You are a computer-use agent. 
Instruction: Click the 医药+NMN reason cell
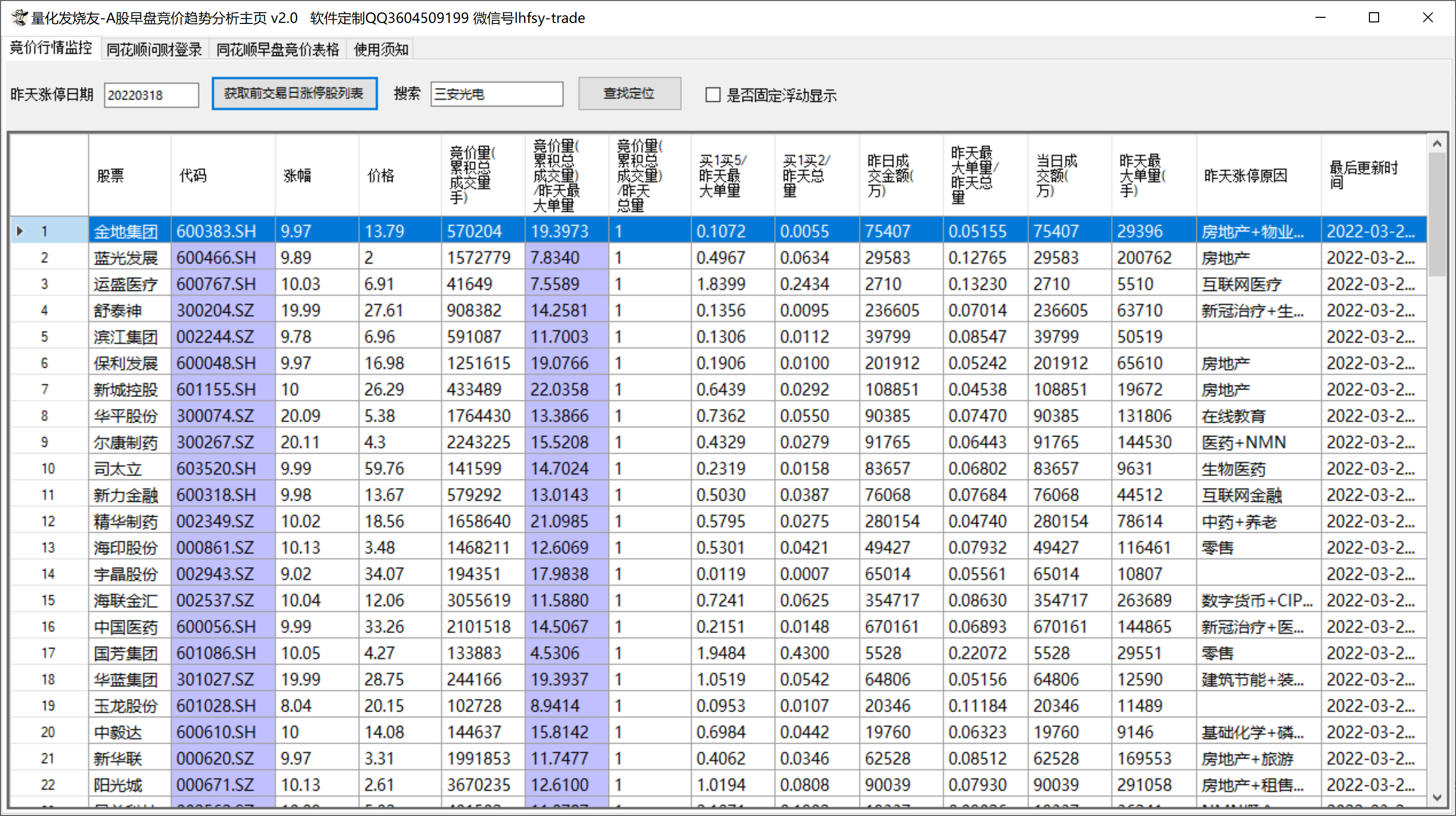(1259, 442)
